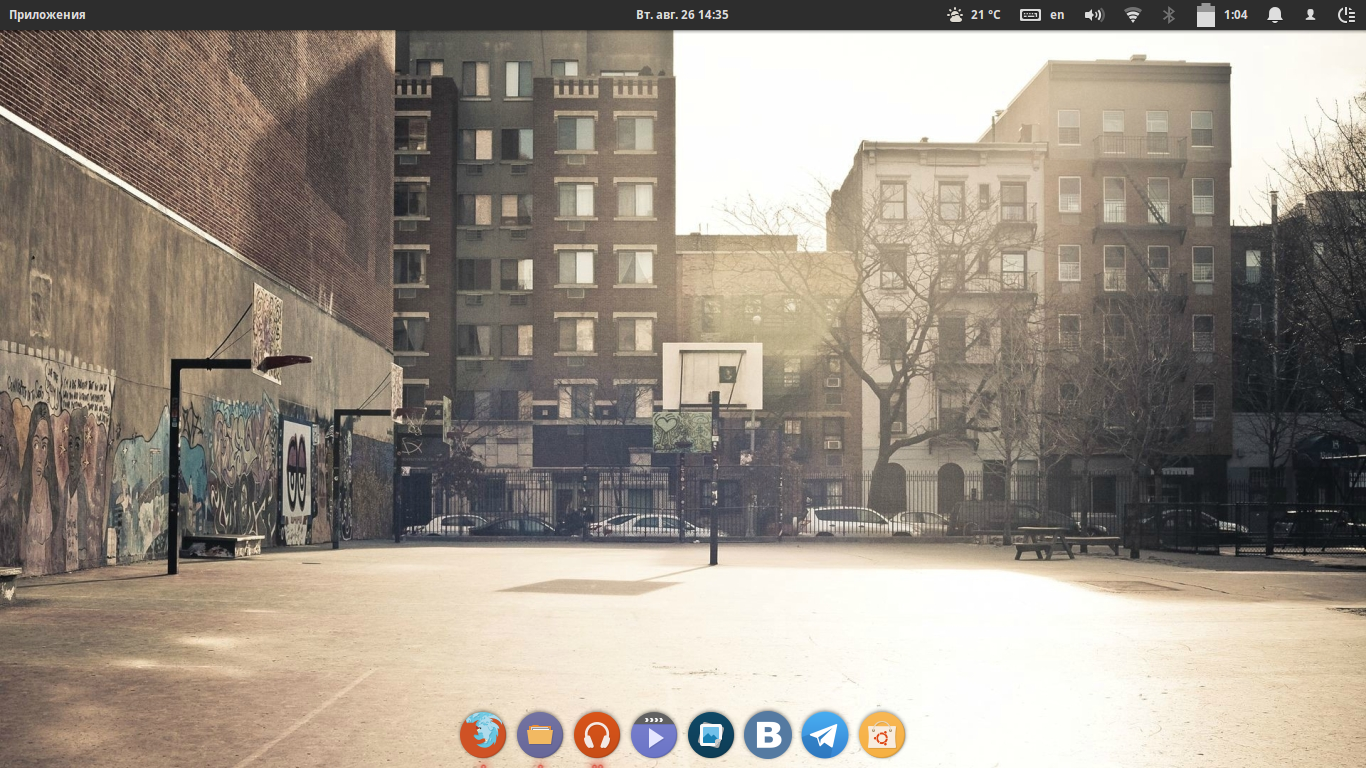Open the calendar from the date and time
This screenshot has width=1366, height=768.
pyautogui.click(x=682, y=15)
